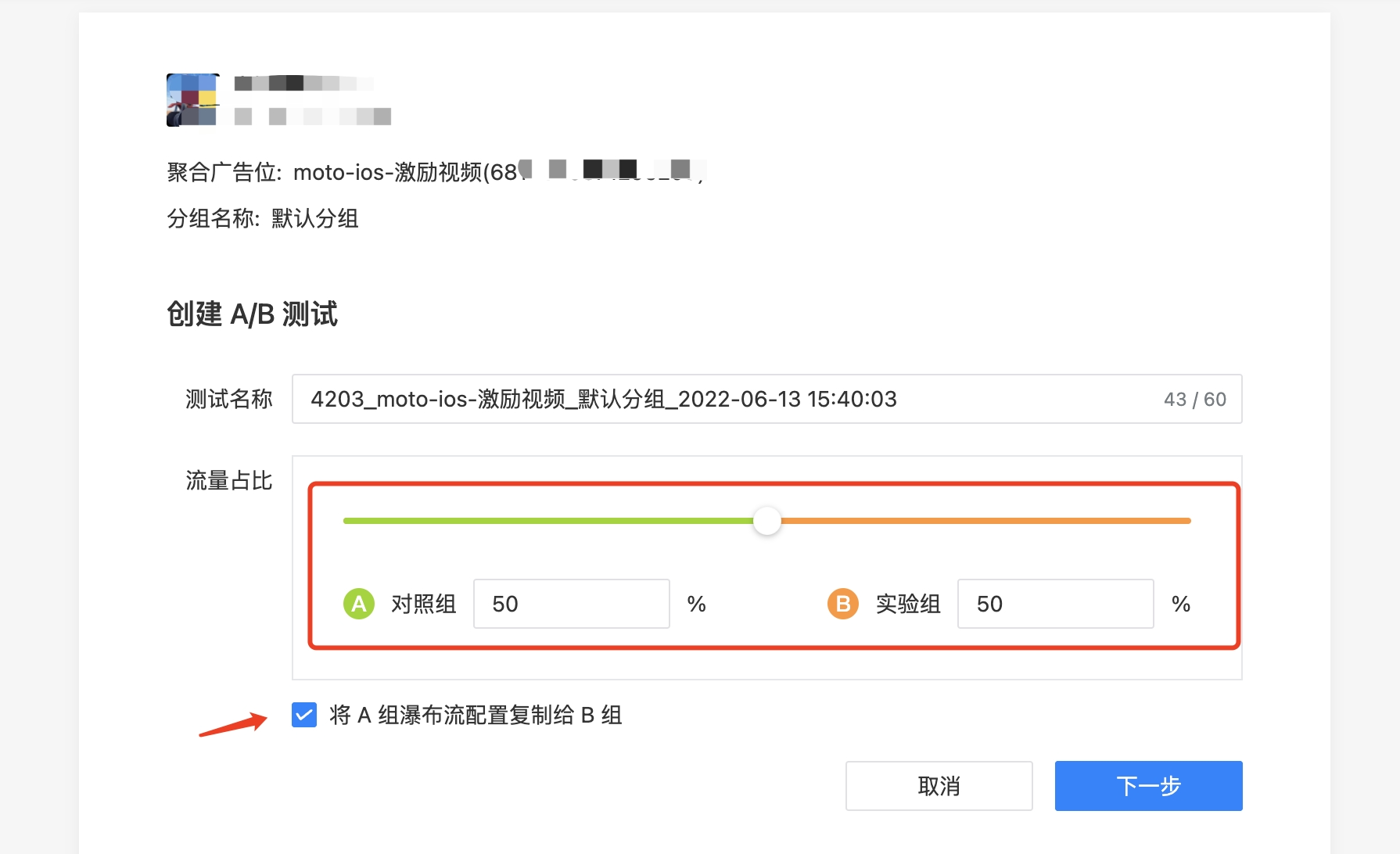Click the user avatar thumbnail
The width and height of the screenshot is (1400, 854).
(192, 99)
